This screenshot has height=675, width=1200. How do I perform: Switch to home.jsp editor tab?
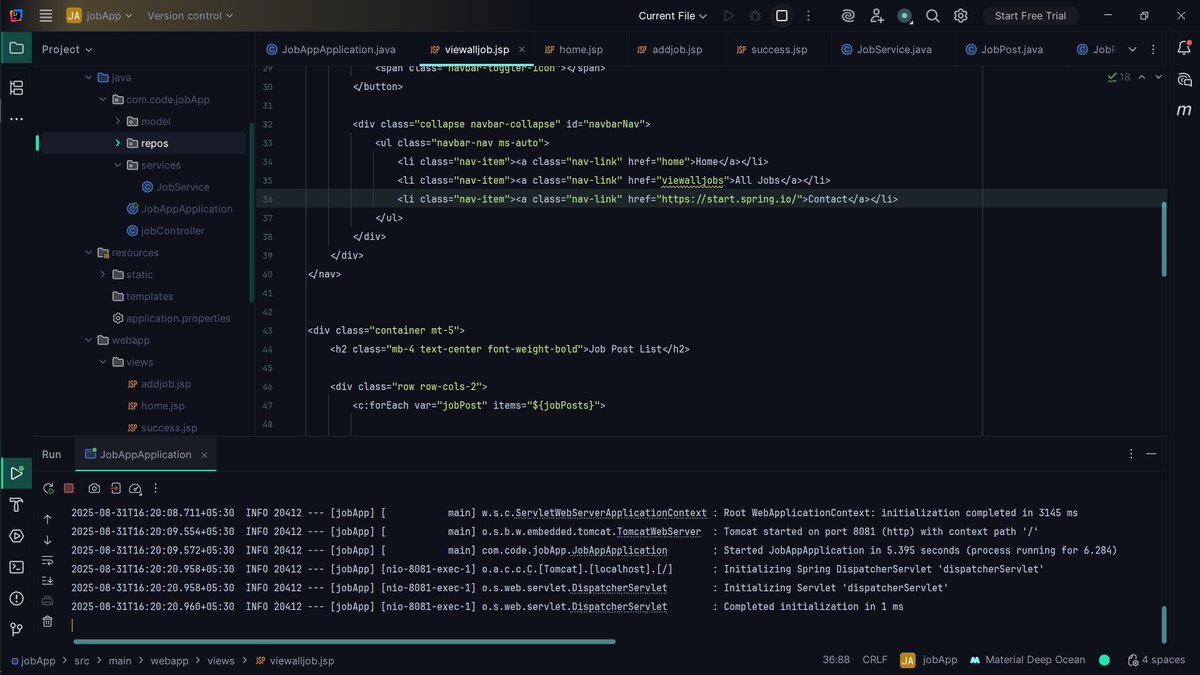click(x=573, y=49)
